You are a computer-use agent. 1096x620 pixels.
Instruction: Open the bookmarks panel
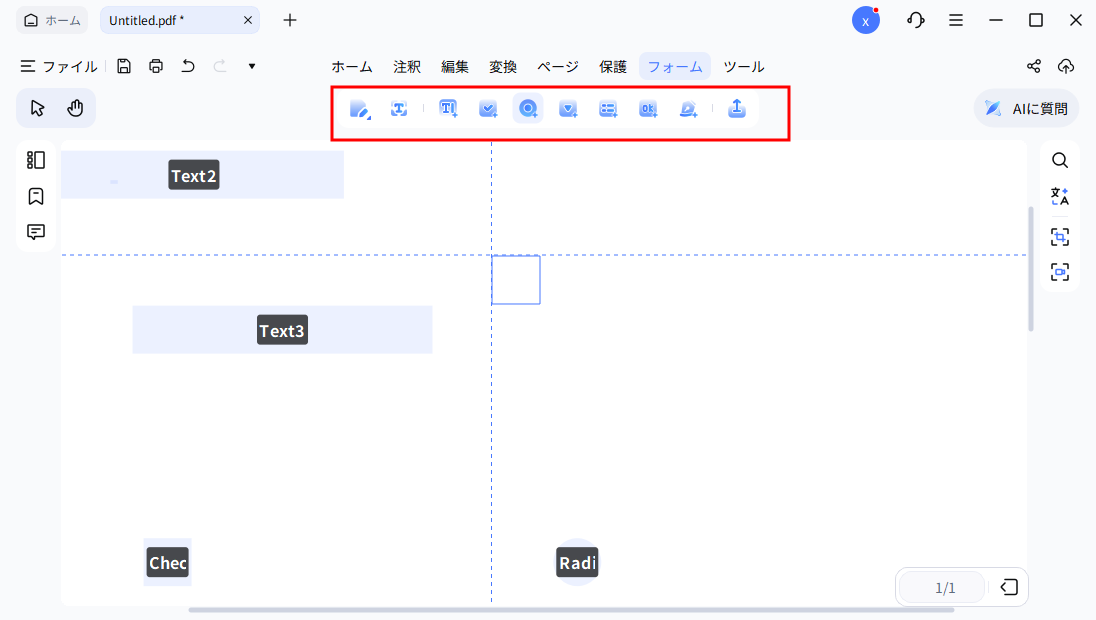click(36, 196)
